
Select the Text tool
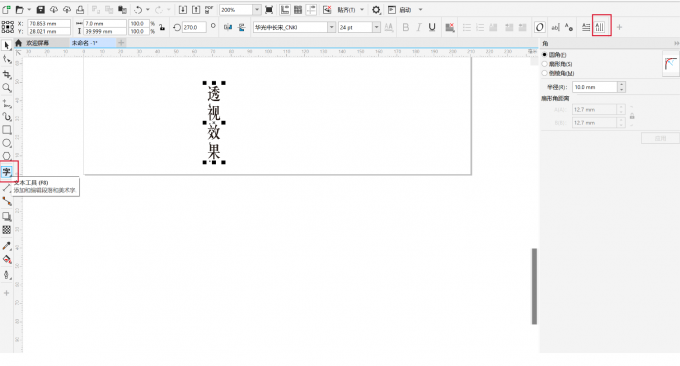pyautogui.click(x=7, y=172)
